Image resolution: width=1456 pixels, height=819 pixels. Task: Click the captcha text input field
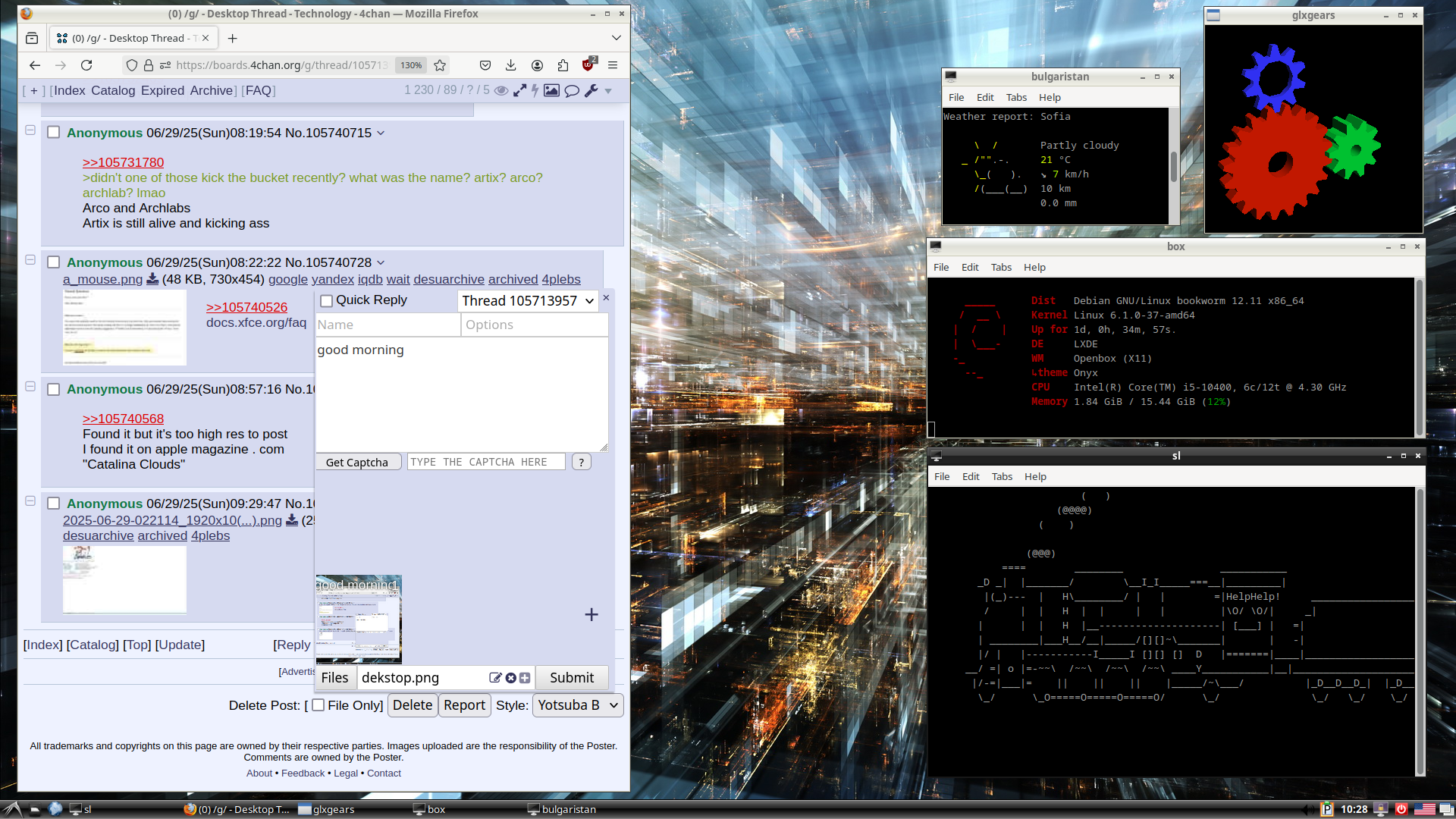tap(486, 462)
